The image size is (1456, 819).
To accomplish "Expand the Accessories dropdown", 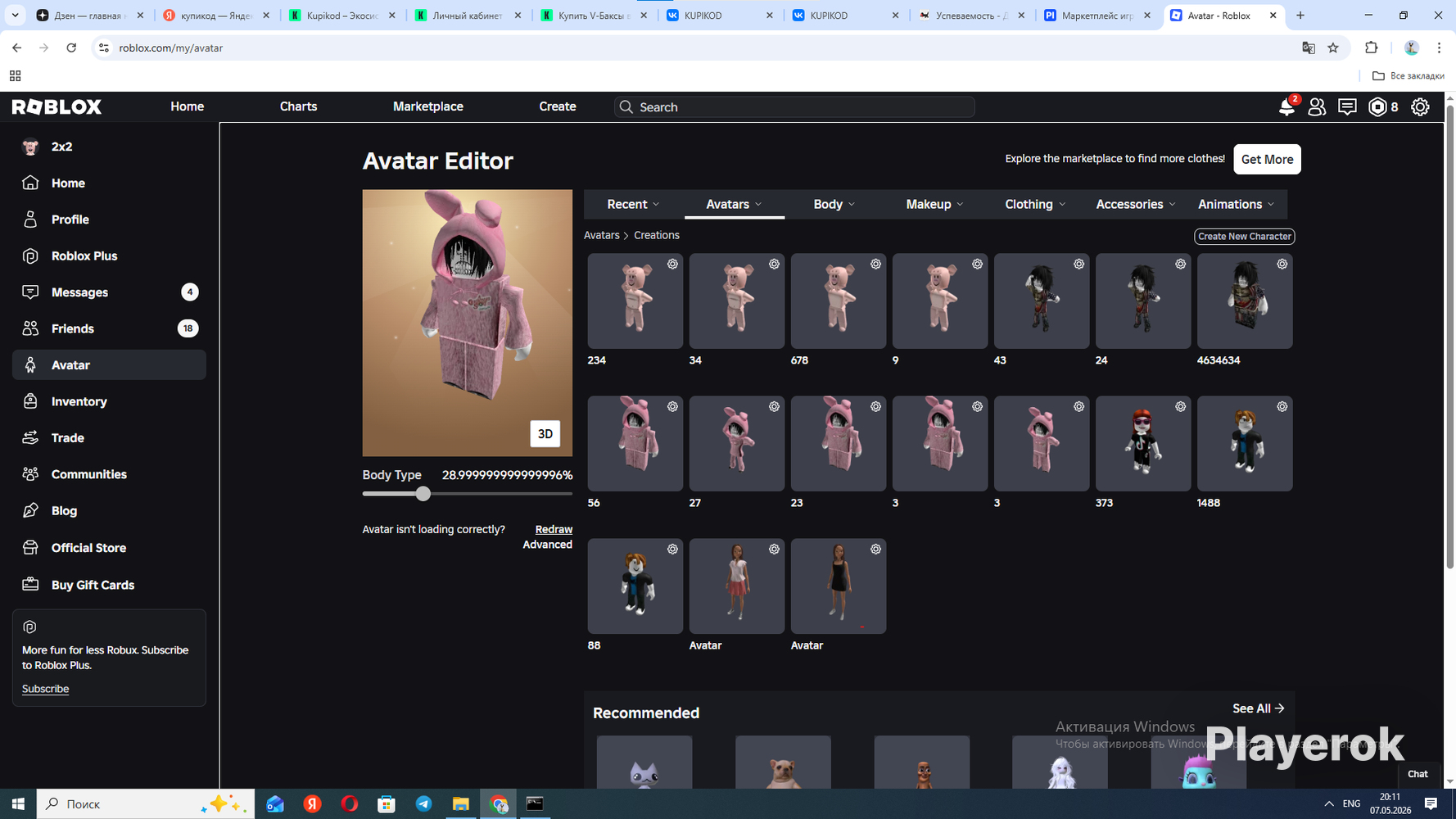I will tap(1136, 205).
